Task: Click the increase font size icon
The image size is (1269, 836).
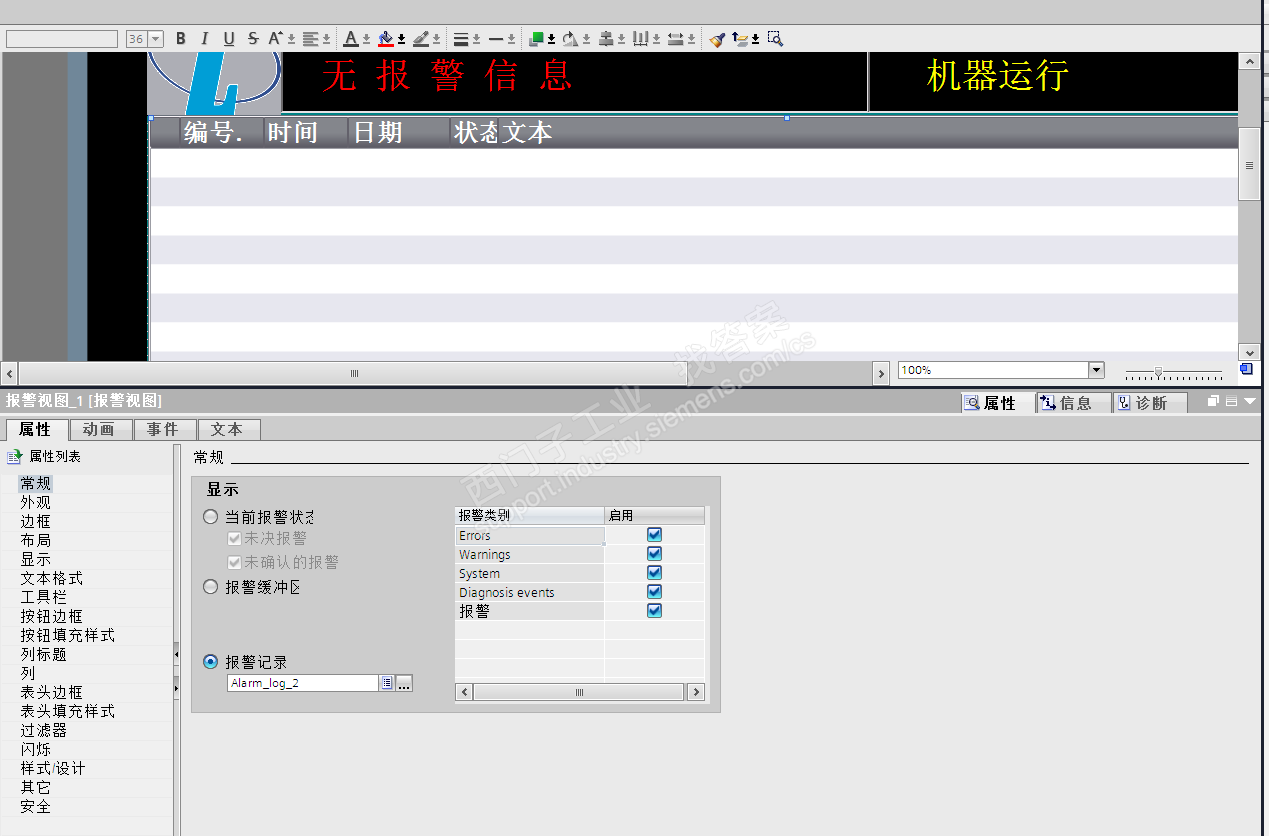Action: [275, 39]
